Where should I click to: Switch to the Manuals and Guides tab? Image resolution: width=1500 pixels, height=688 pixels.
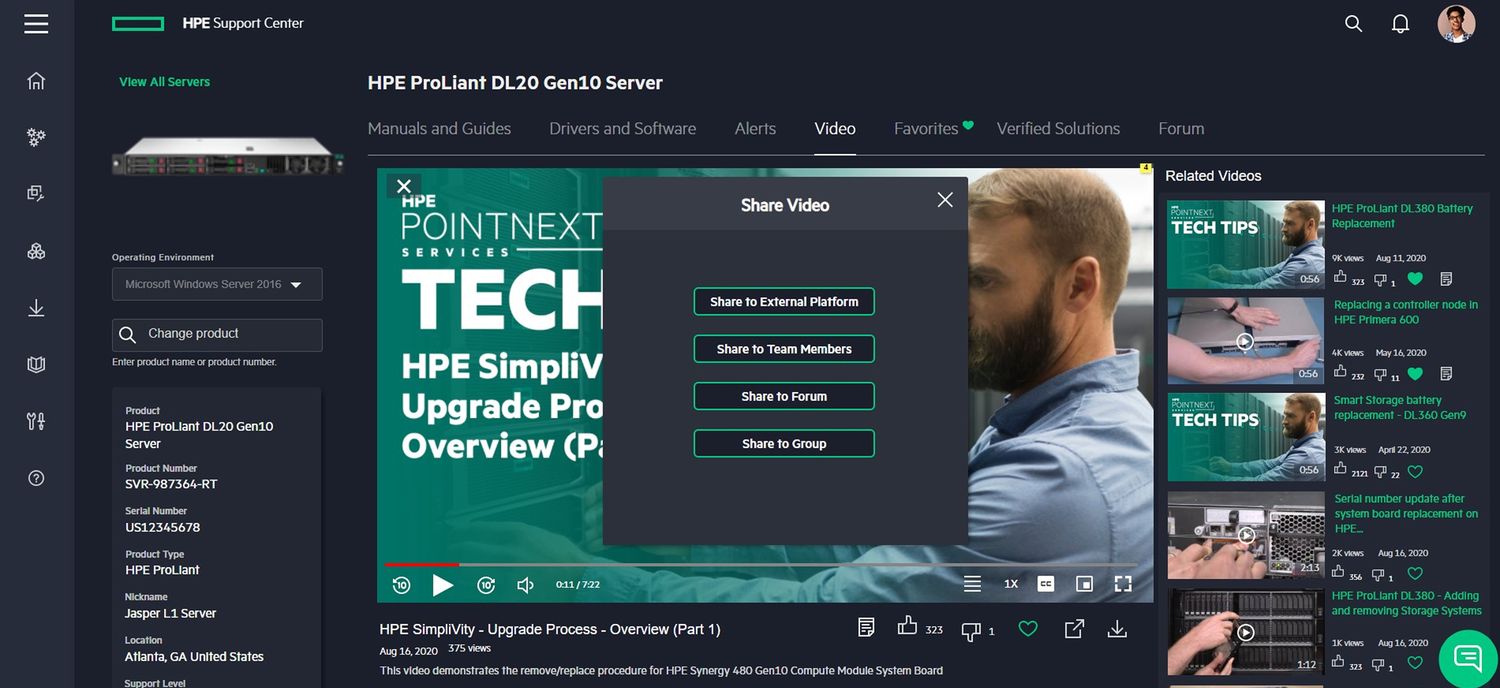439,129
